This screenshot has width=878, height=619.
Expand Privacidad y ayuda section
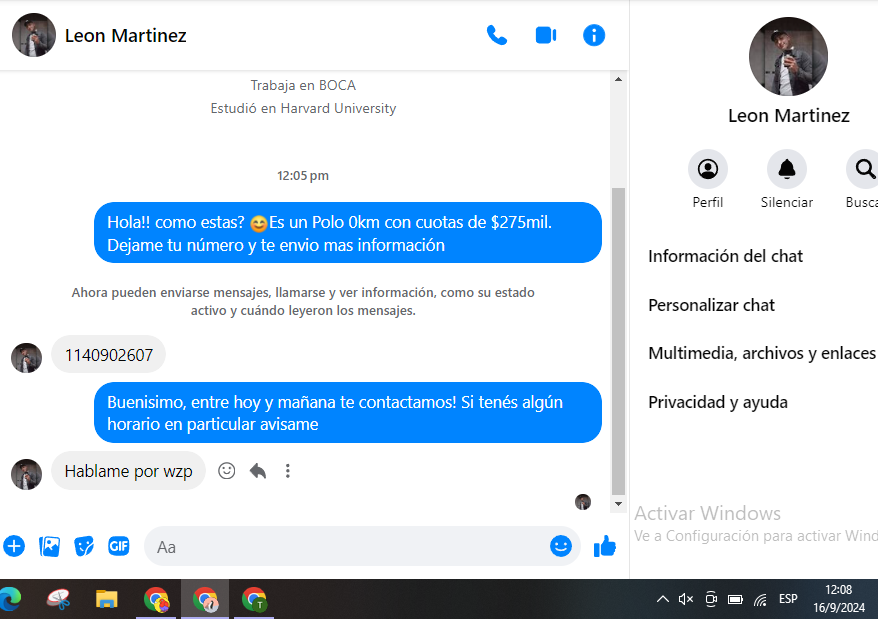point(718,402)
